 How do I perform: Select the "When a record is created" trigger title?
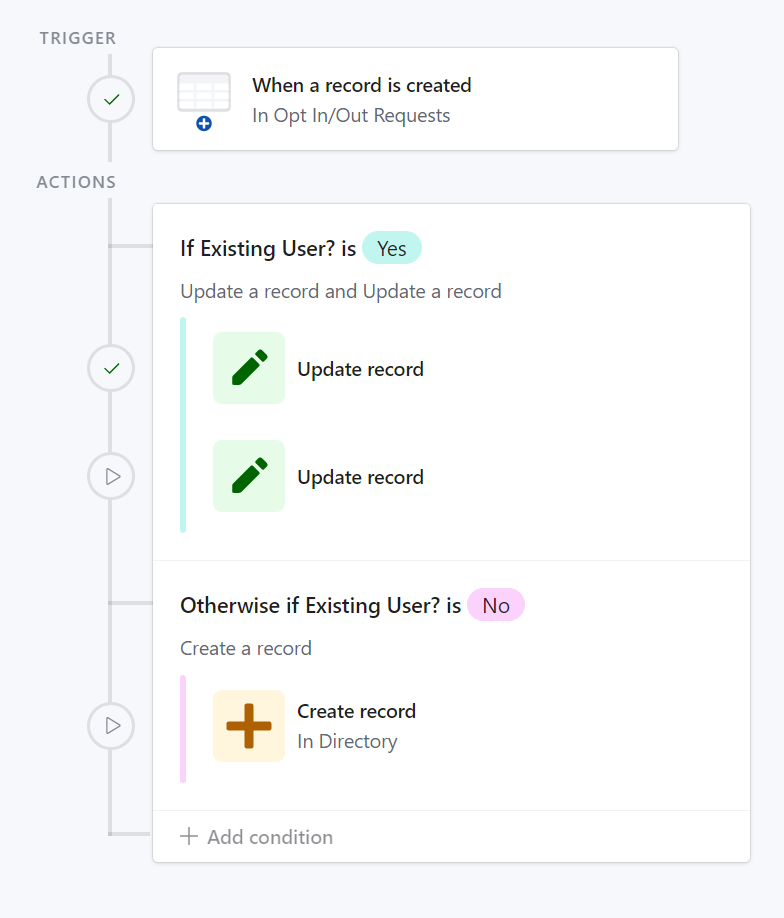click(362, 86)
